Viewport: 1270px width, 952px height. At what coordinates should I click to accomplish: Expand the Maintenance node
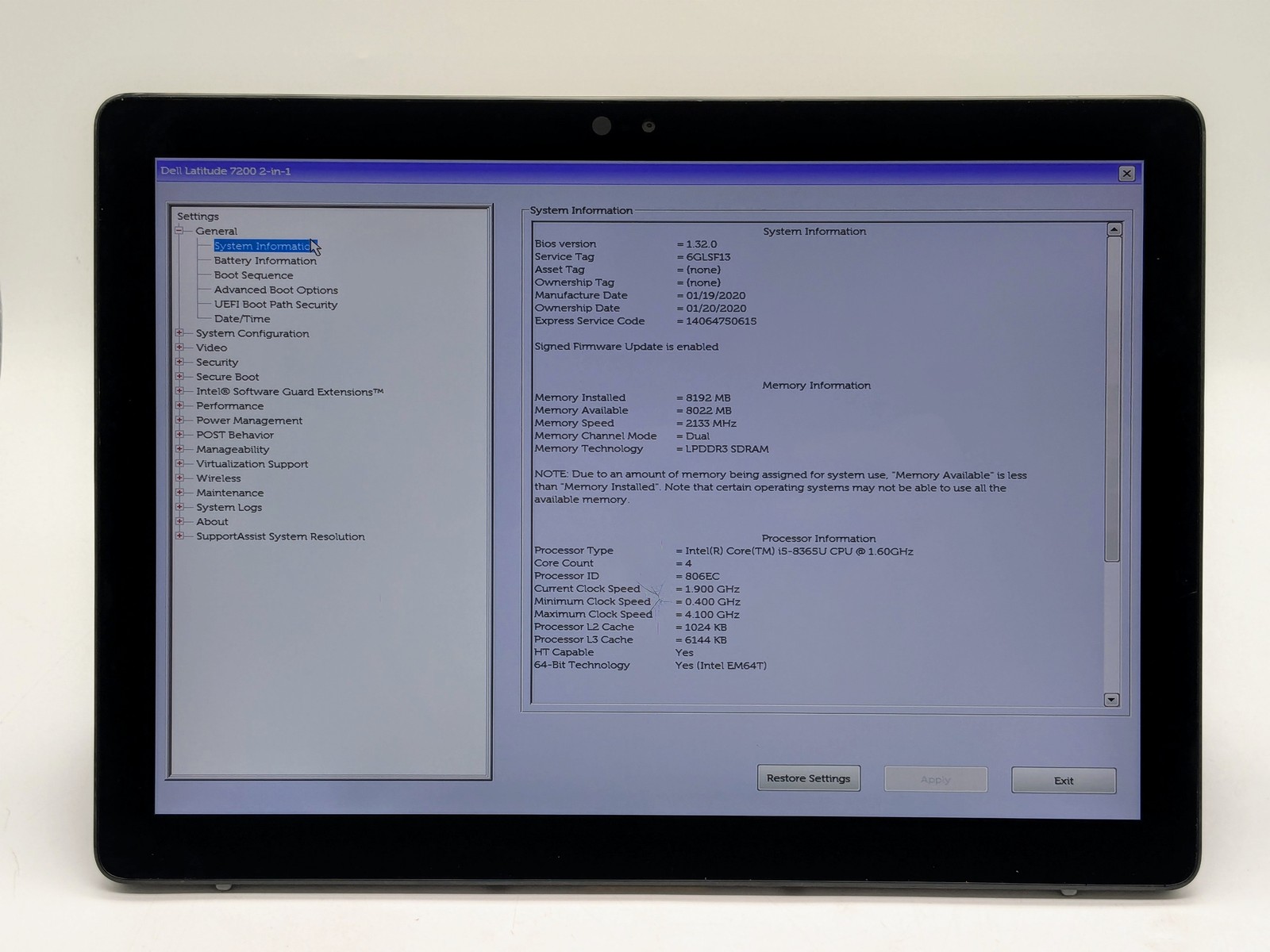point(179,493)
